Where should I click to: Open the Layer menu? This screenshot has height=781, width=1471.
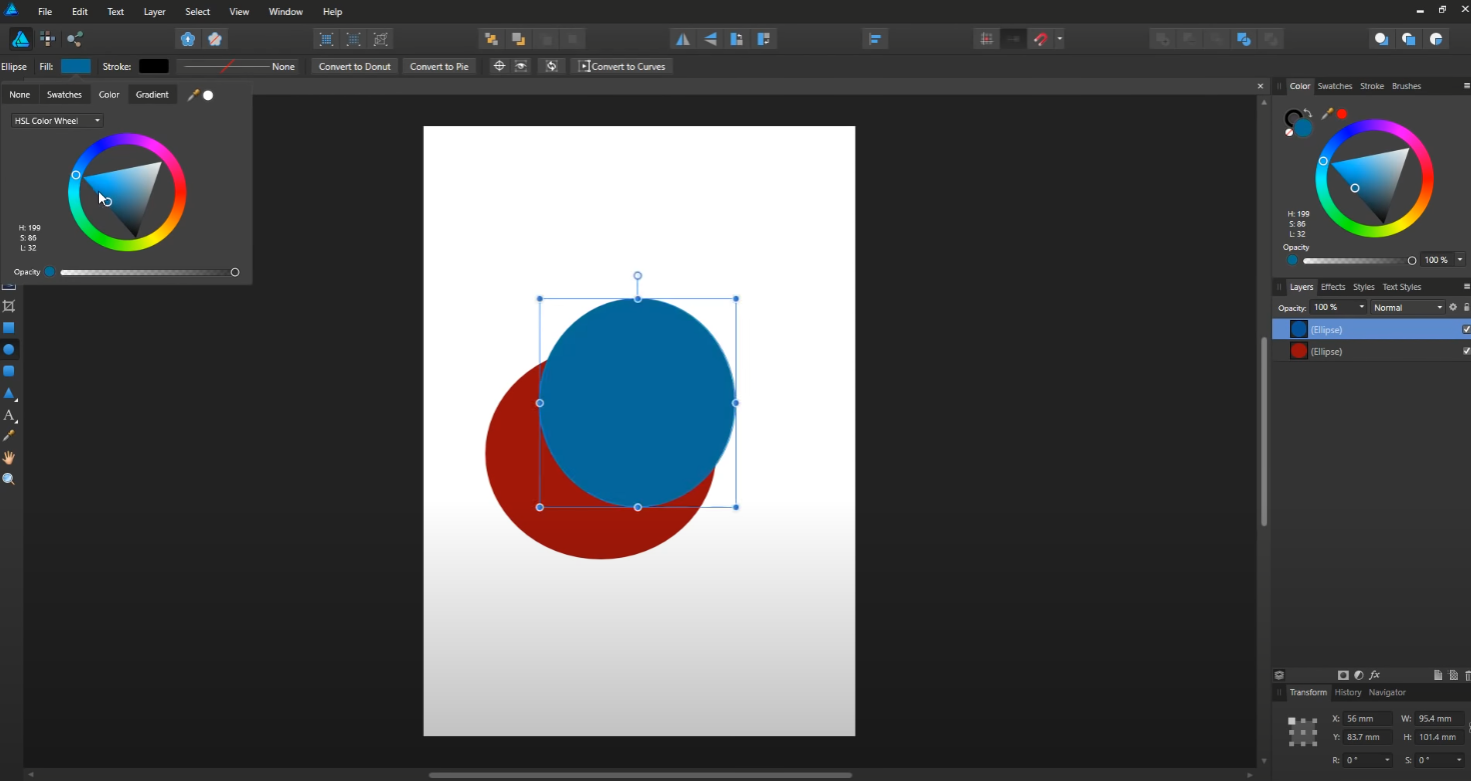pos(154,11)
